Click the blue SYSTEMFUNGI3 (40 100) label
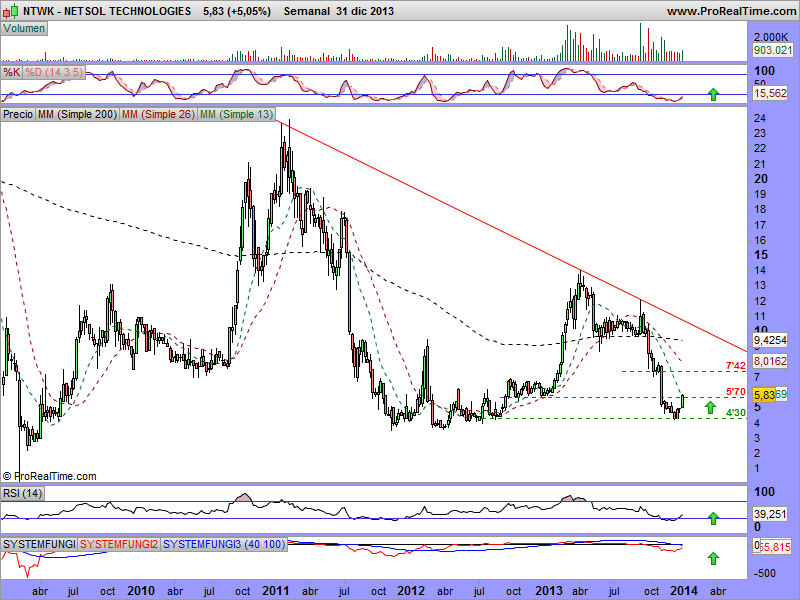Image resolution: width=800 pixels, height=600 pixels. click(x=224, y=544)
